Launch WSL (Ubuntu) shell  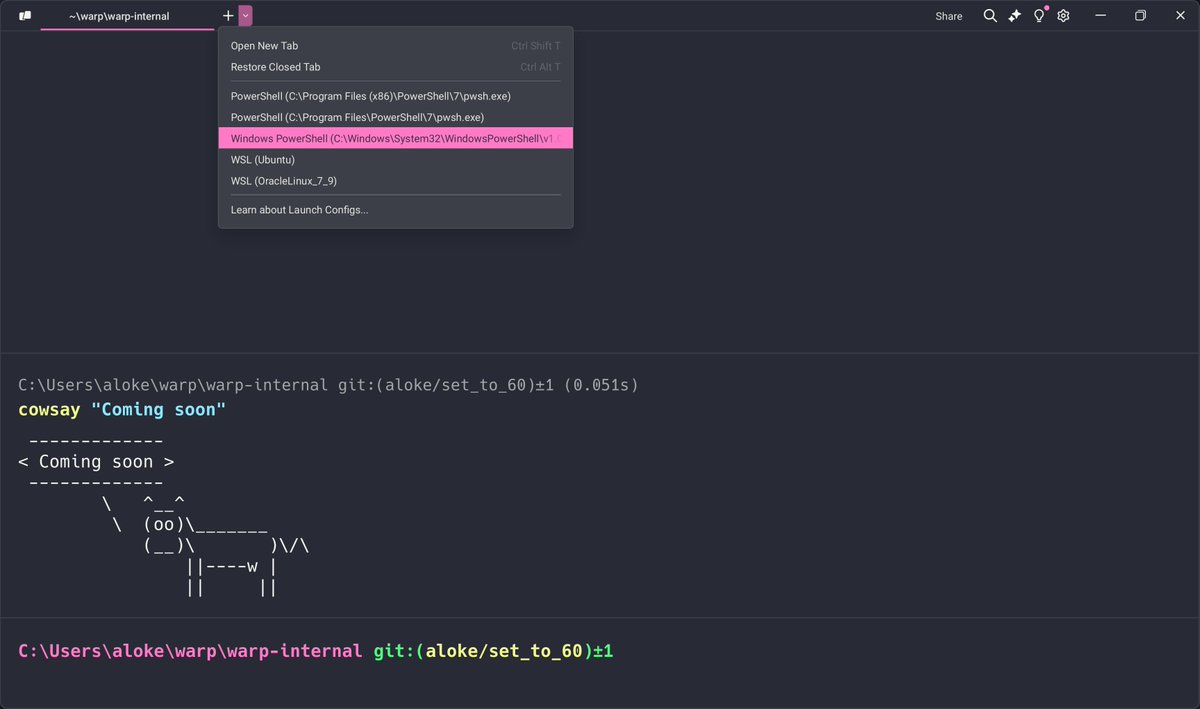tap(396, 160)
